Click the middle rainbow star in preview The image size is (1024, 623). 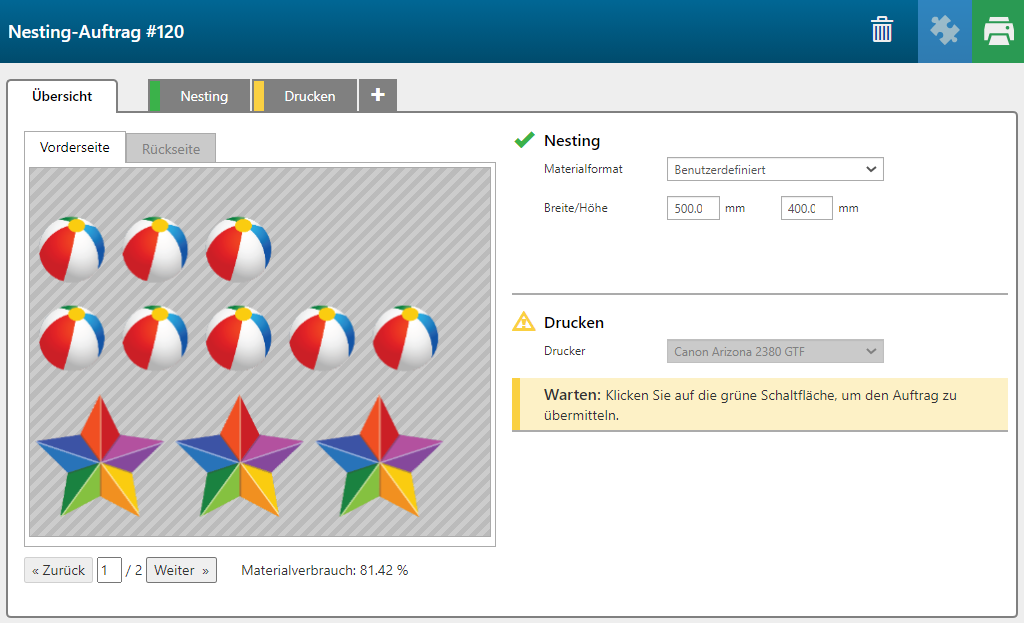tap(240, 455)
